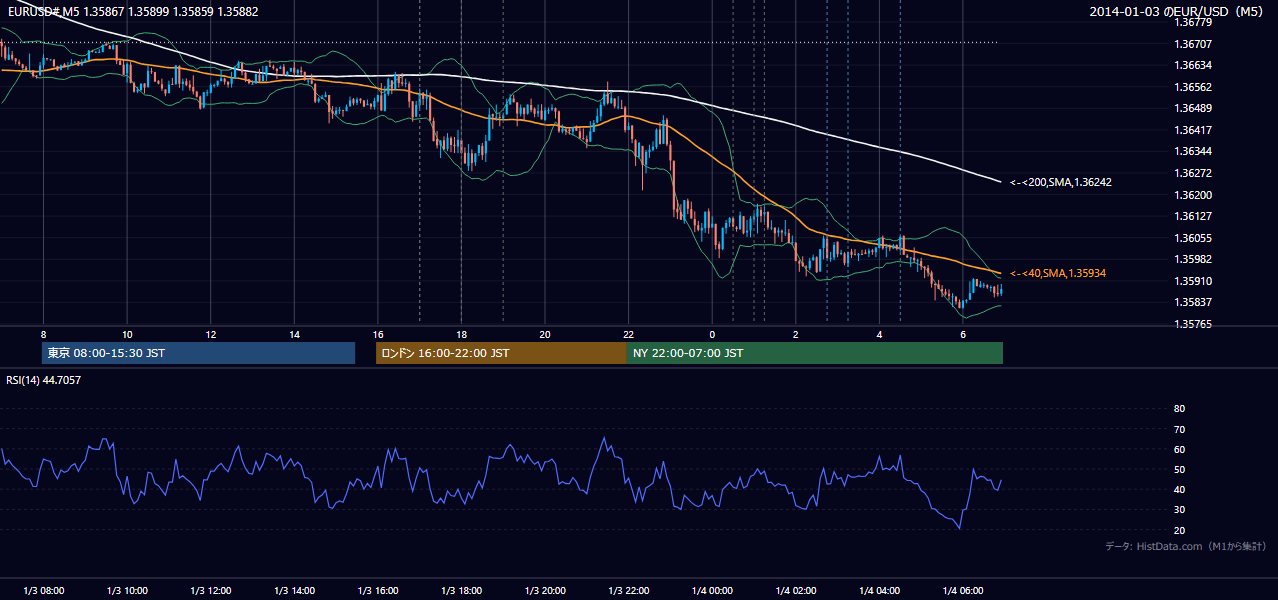Click price axis label 1.36489
This screenshot has width=1278, height=600.
point(1193,108)
